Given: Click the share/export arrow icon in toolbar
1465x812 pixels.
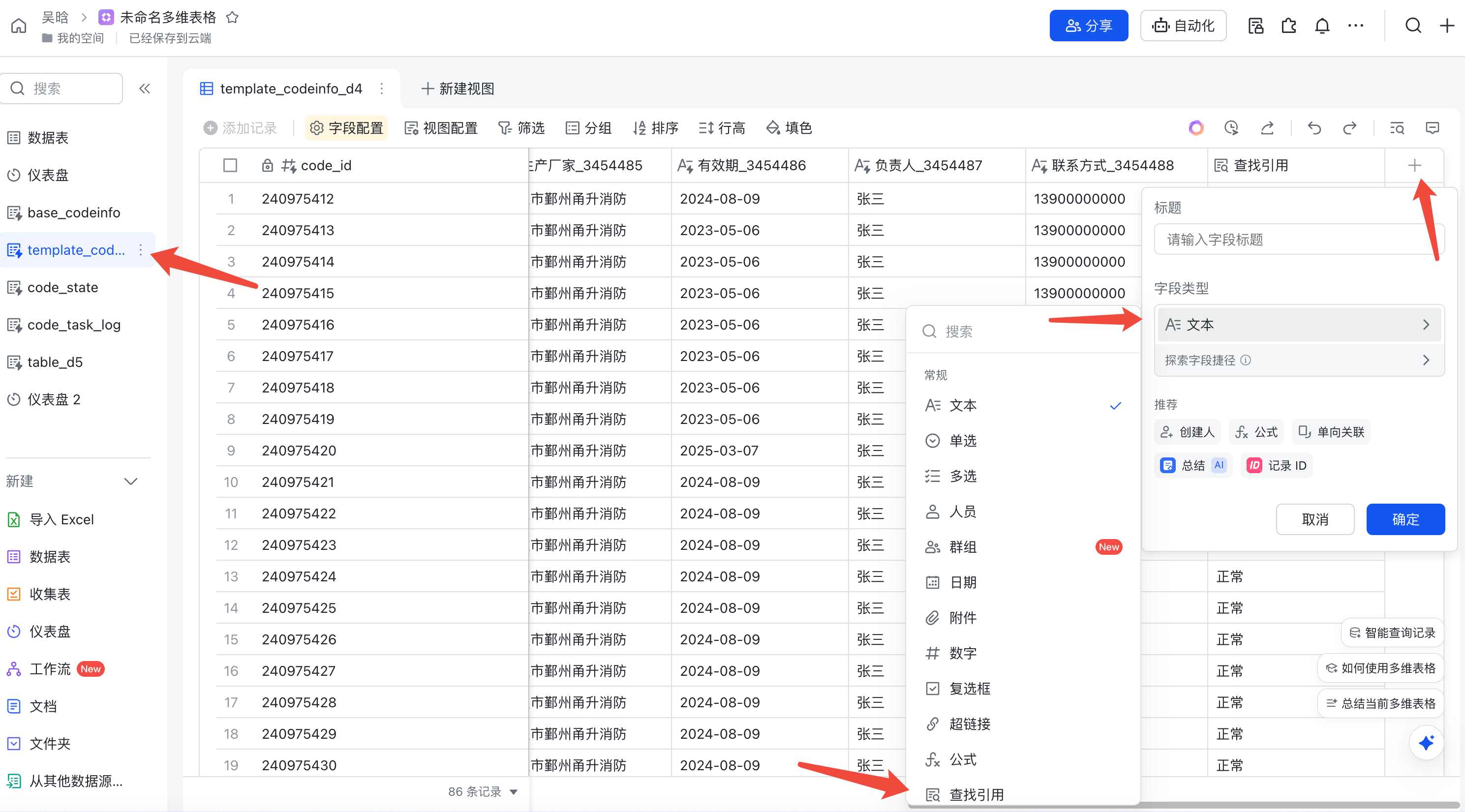Looking at the screenshot, I should [x=1267, y=128].
